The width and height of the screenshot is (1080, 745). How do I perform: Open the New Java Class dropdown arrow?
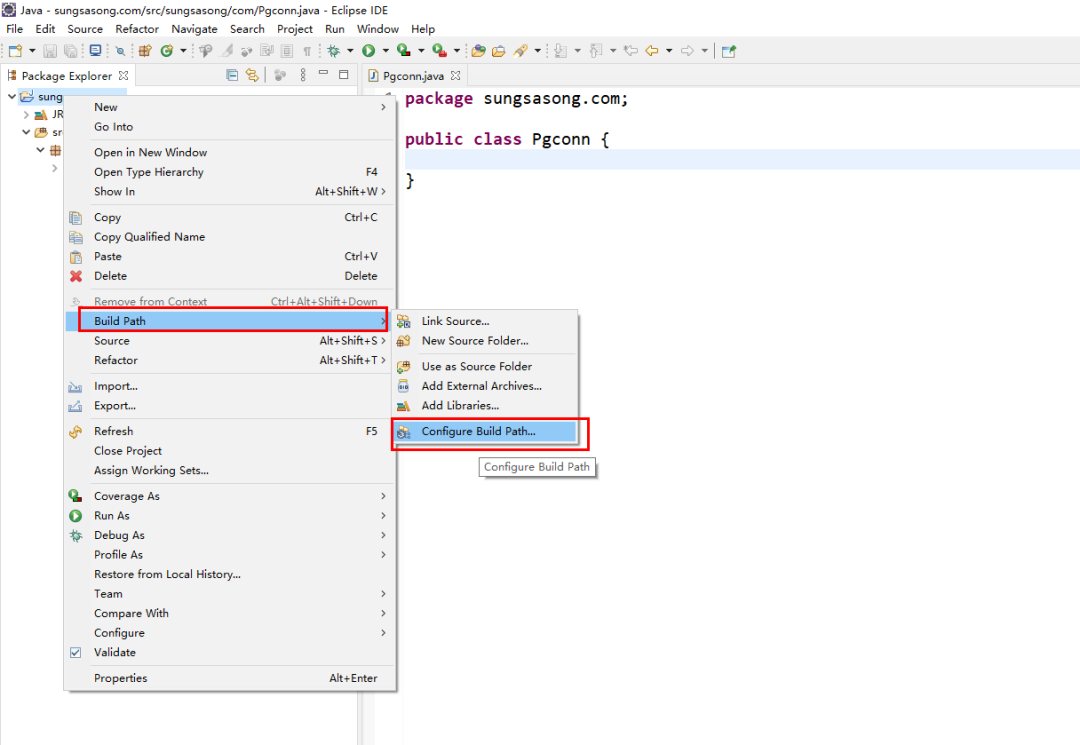pyautogui.click(x=183, y=51)
